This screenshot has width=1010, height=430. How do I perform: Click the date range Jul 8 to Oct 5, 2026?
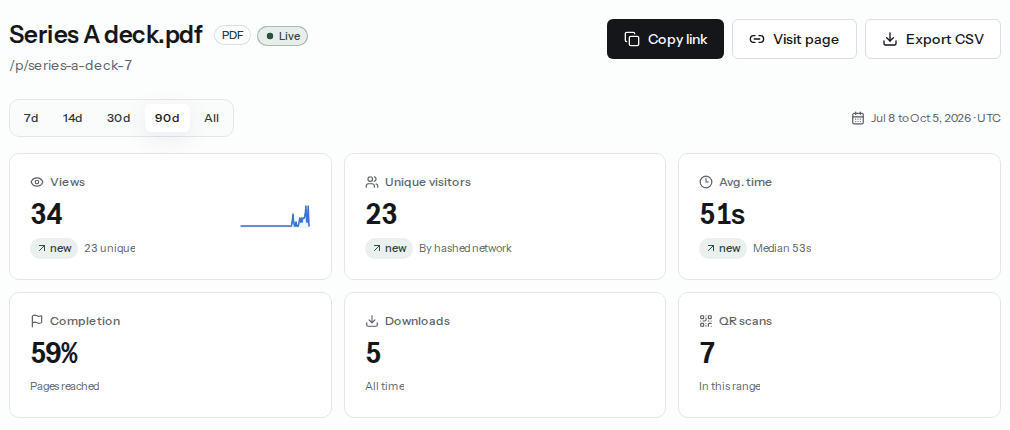[935, 118]
